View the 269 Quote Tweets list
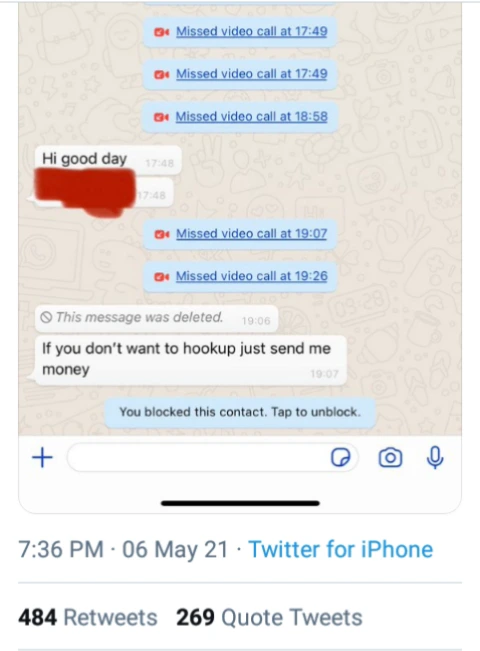The width and height of the screenshot is (480, 651). coord(269,617)
